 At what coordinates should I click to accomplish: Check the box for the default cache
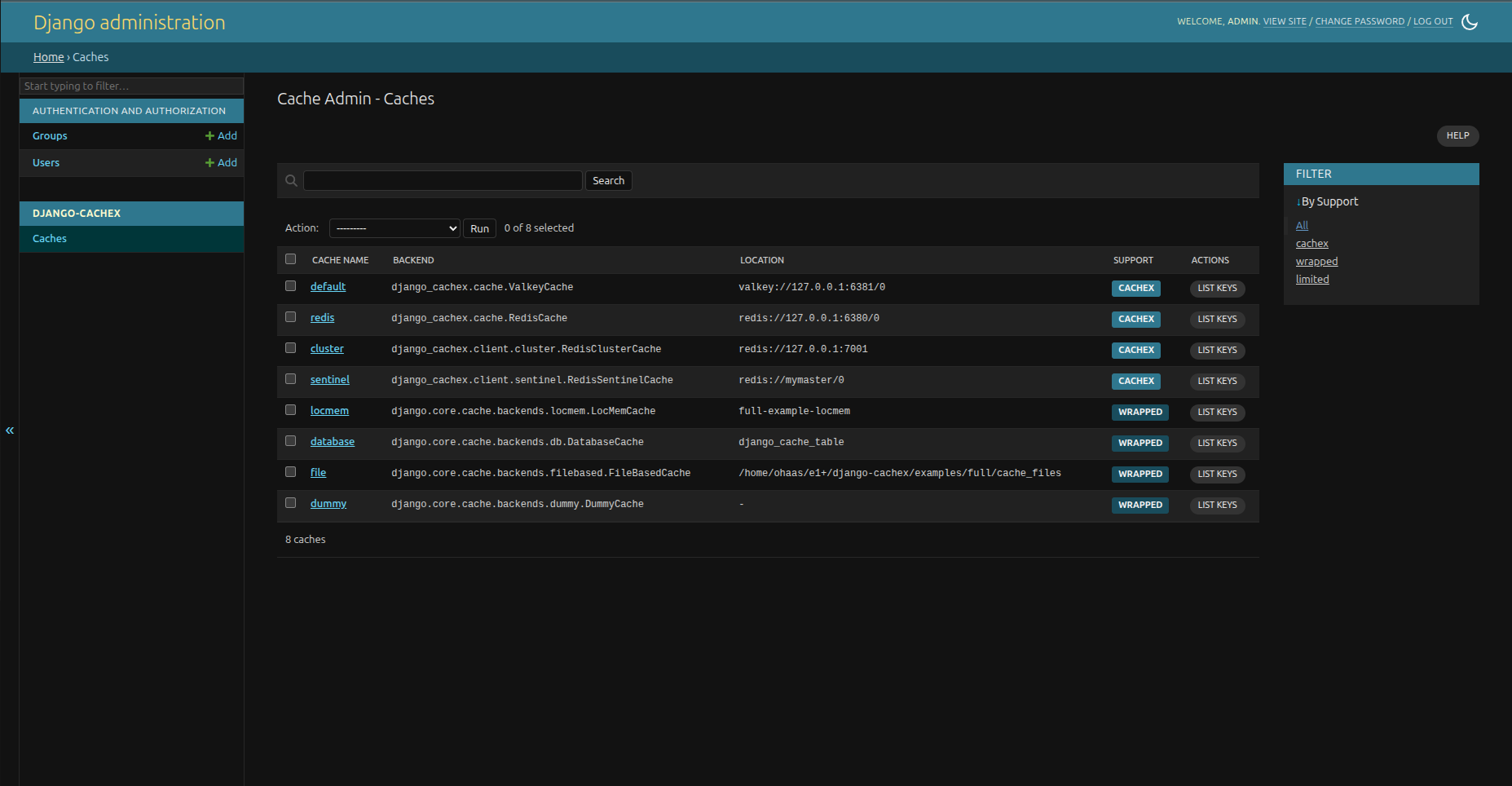click(x=290, y=286)
